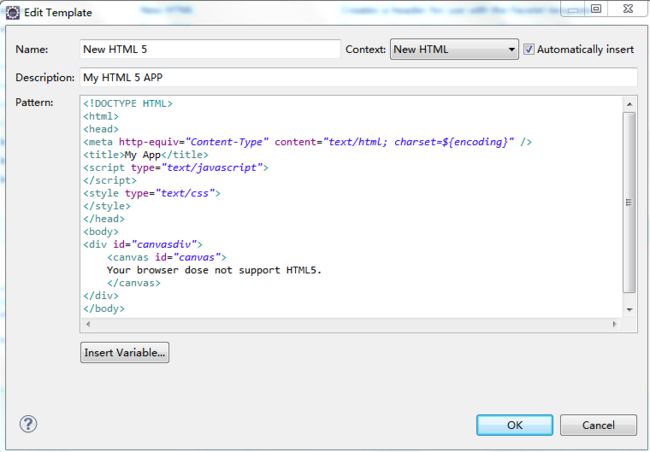Click the Eclipse icon in title bar

click(13, 13)
